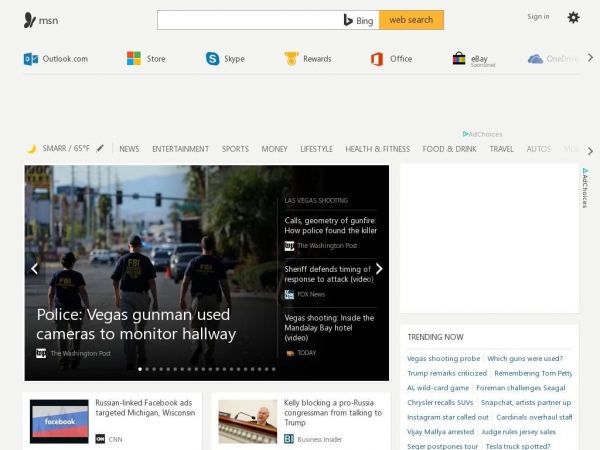Show next slide in the carousel
Image resolution: width=600 pixels, height=450 pixels.
[379, 269]
